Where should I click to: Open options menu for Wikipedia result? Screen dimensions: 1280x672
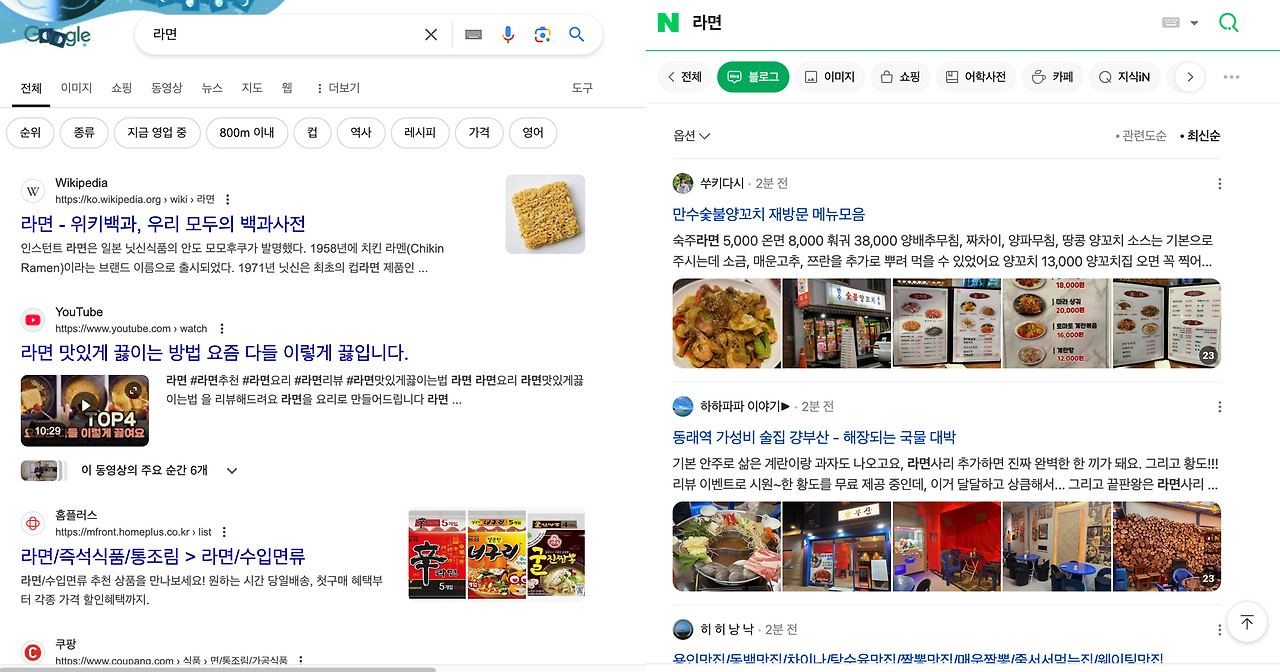point(227,200)
